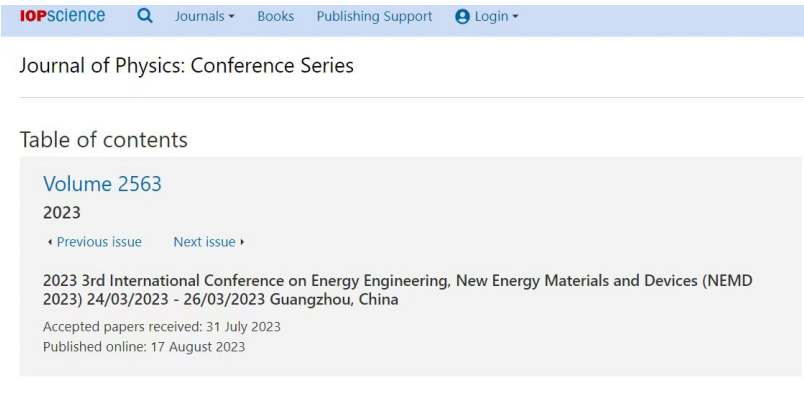Click the Published online: 17 August 2023 line

[144, 347]
